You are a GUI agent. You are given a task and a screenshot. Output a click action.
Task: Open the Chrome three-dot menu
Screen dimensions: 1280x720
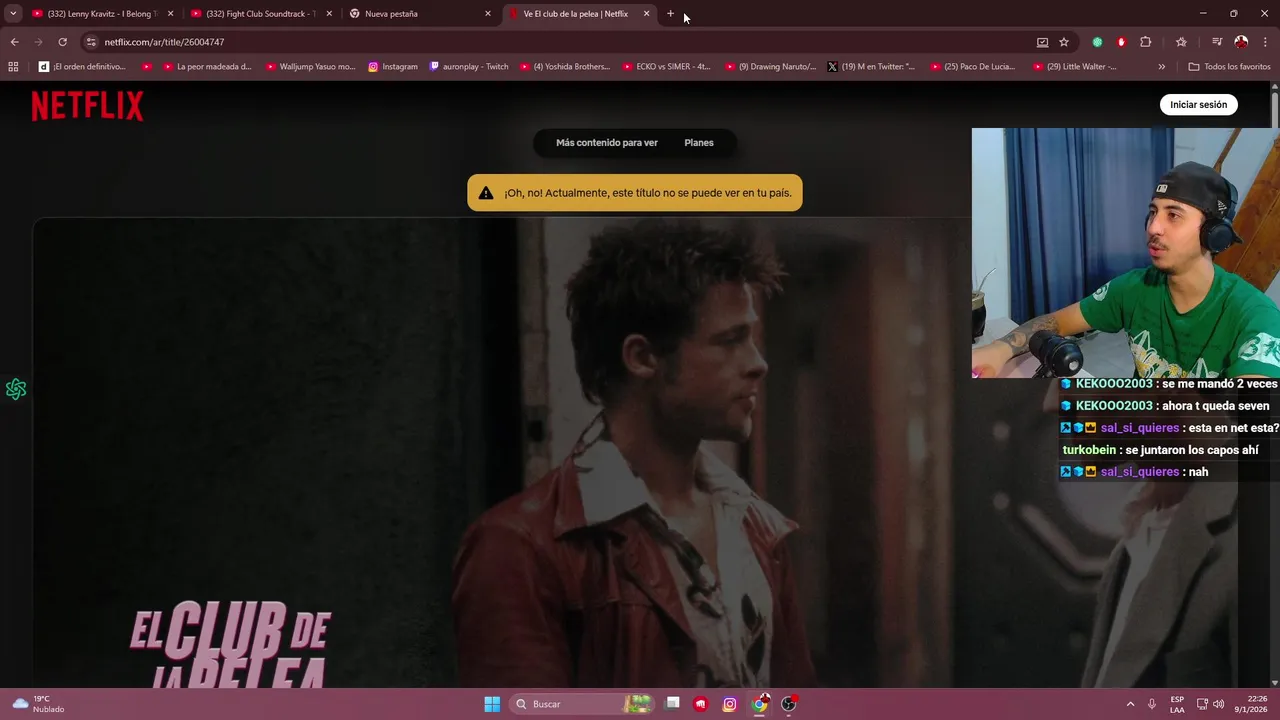point(1266,42)
